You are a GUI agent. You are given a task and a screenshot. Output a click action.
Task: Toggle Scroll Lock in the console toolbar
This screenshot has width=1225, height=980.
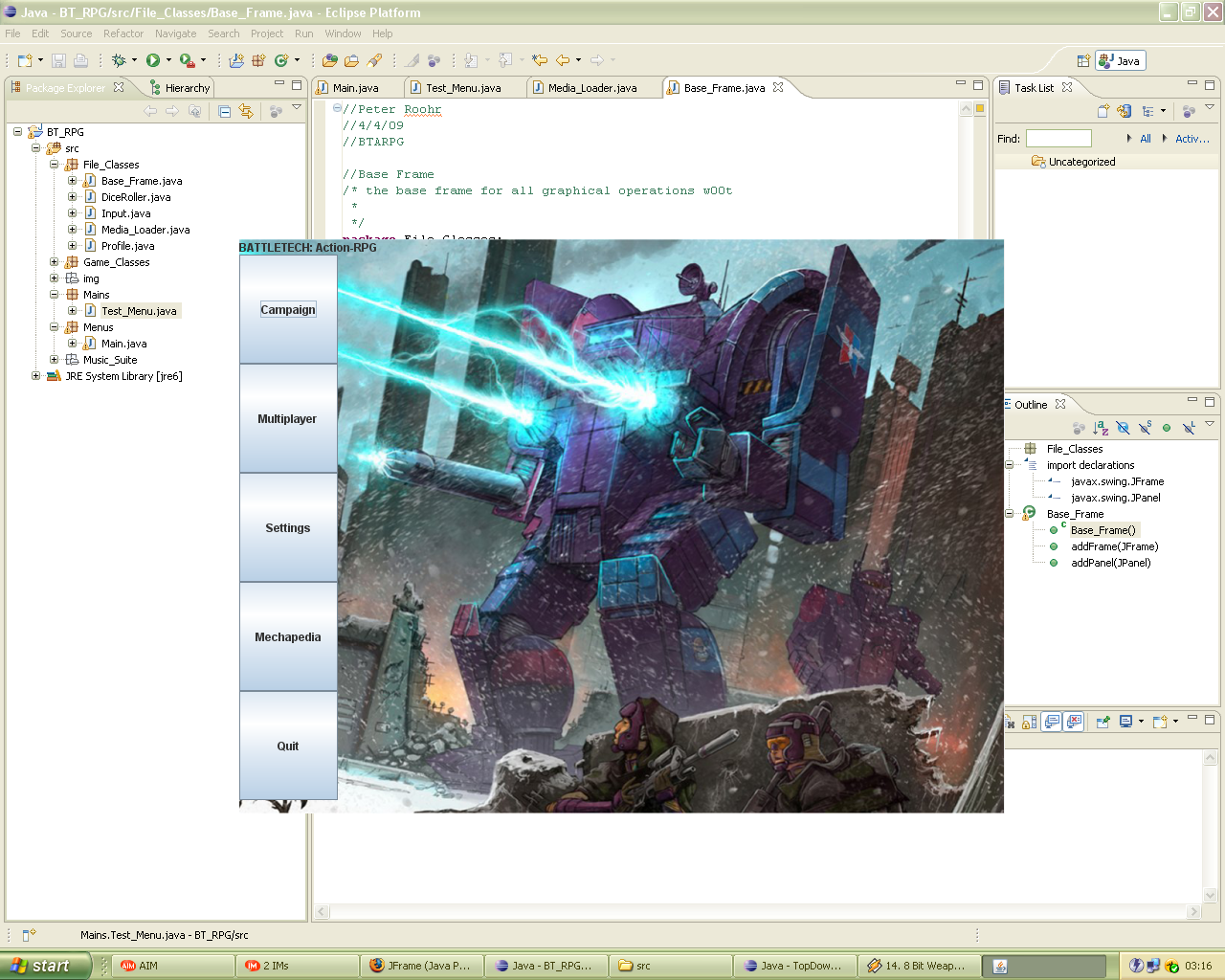tap(1030, 722)
